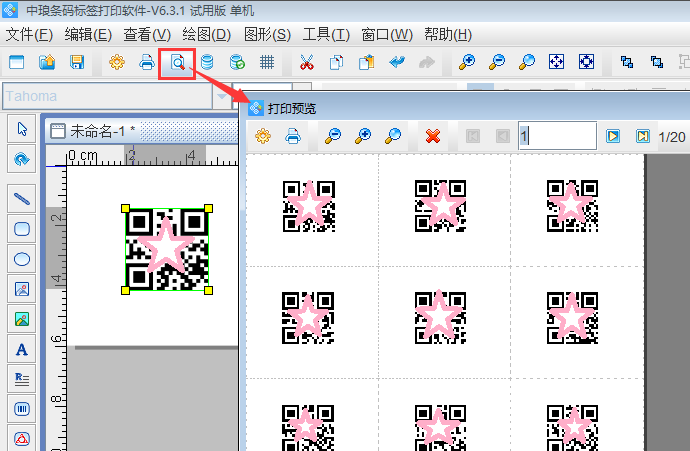Zoom in in print preview window
Viewport: 690px width, 451px height.
[x=363, y=136]
